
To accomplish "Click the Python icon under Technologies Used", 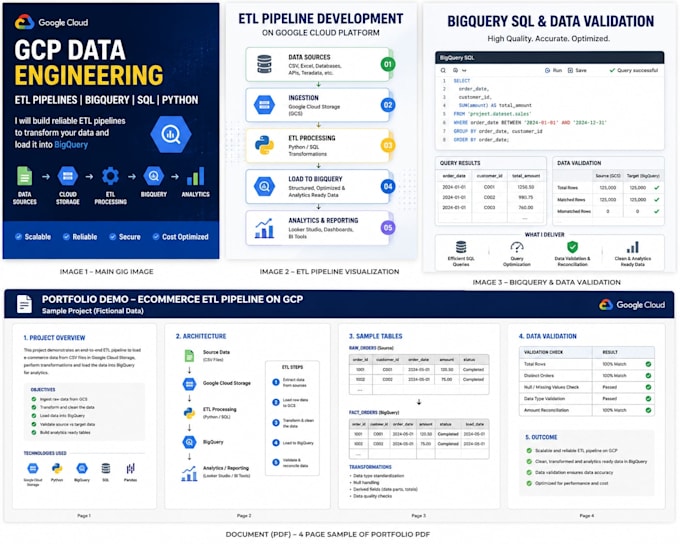I will [57, 469].
